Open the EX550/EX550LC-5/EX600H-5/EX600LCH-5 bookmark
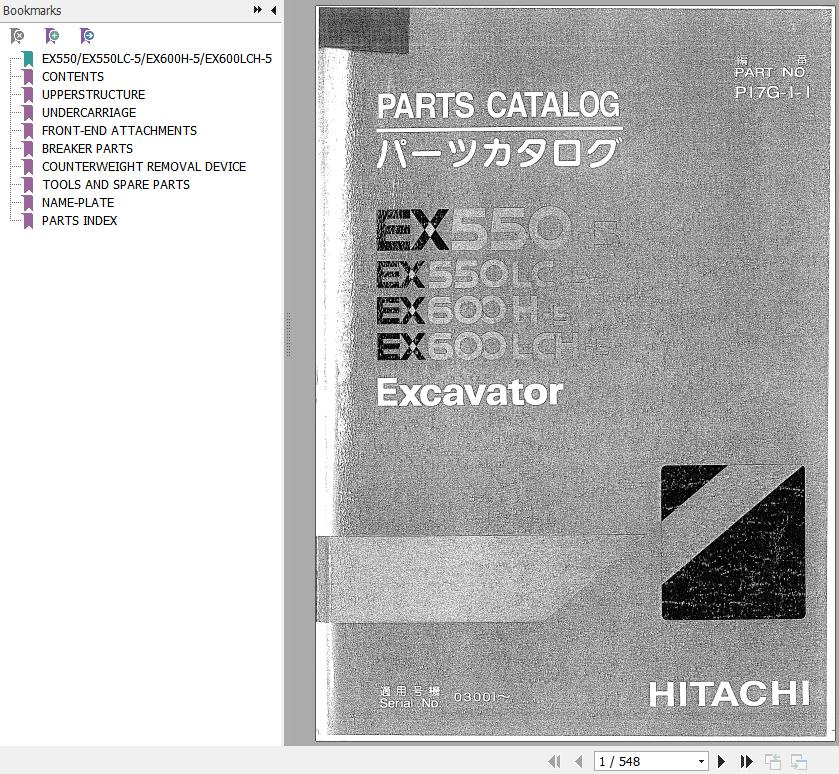 157,58
